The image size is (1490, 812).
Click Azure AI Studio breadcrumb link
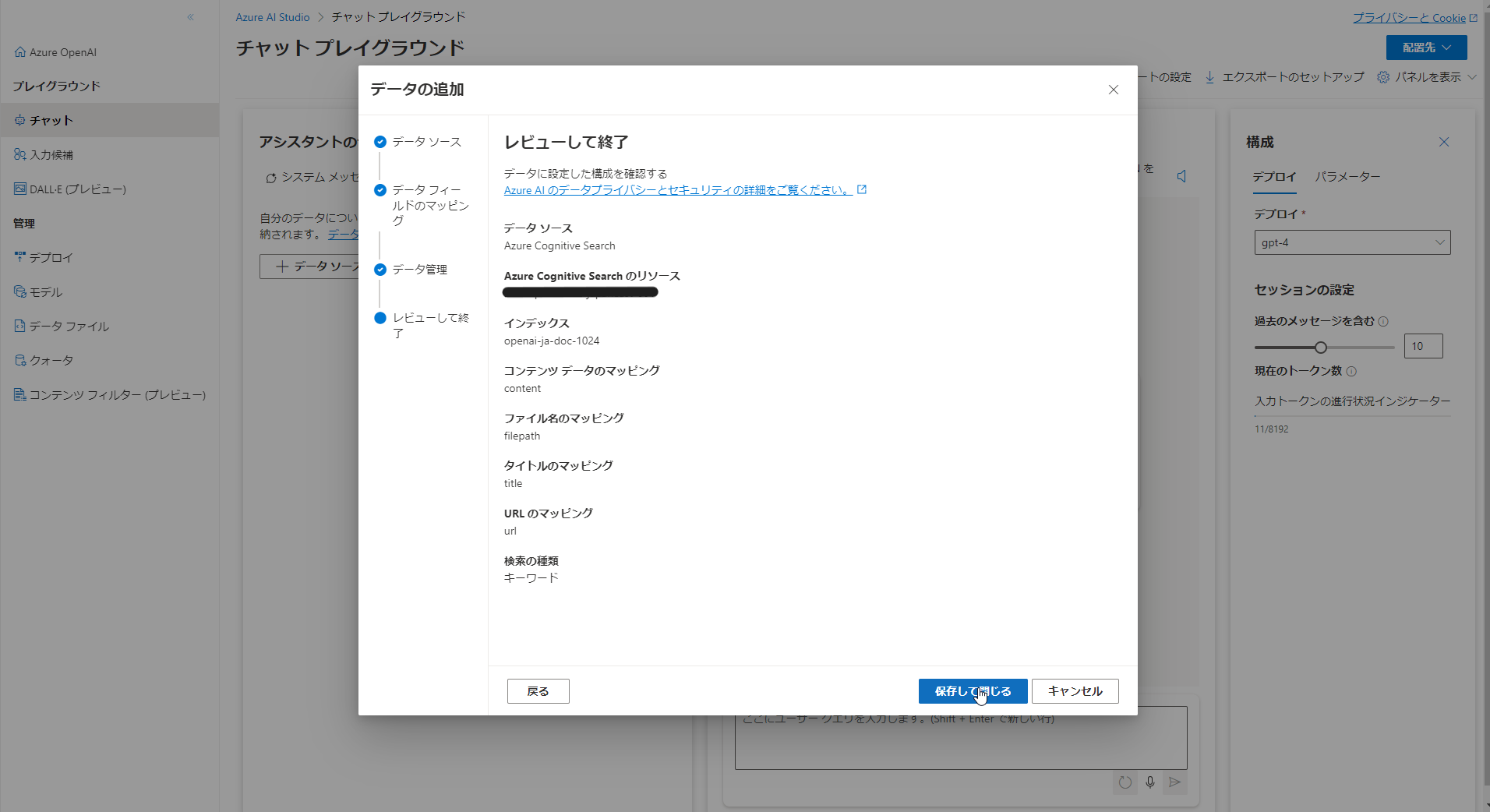point(273,17)
